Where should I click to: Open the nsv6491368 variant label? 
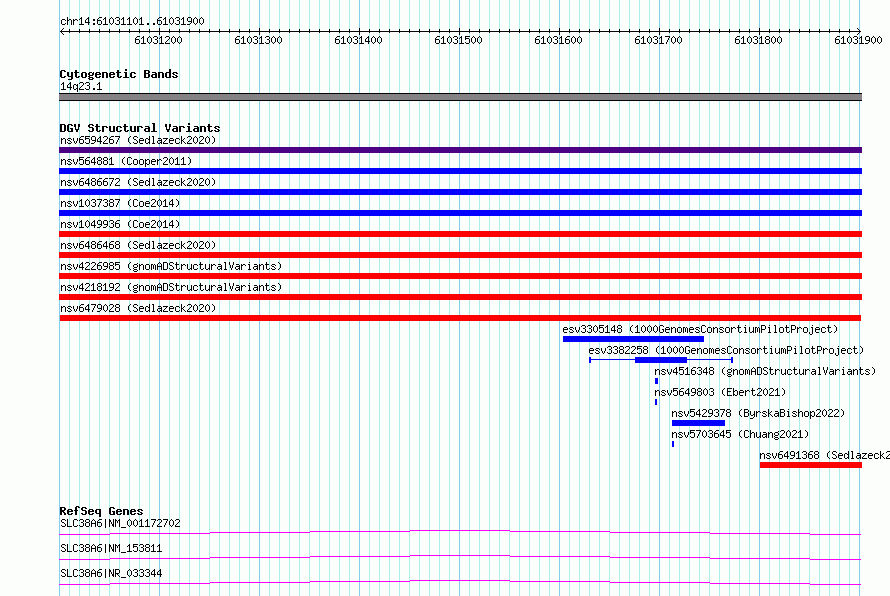click(x=824, y=455)
